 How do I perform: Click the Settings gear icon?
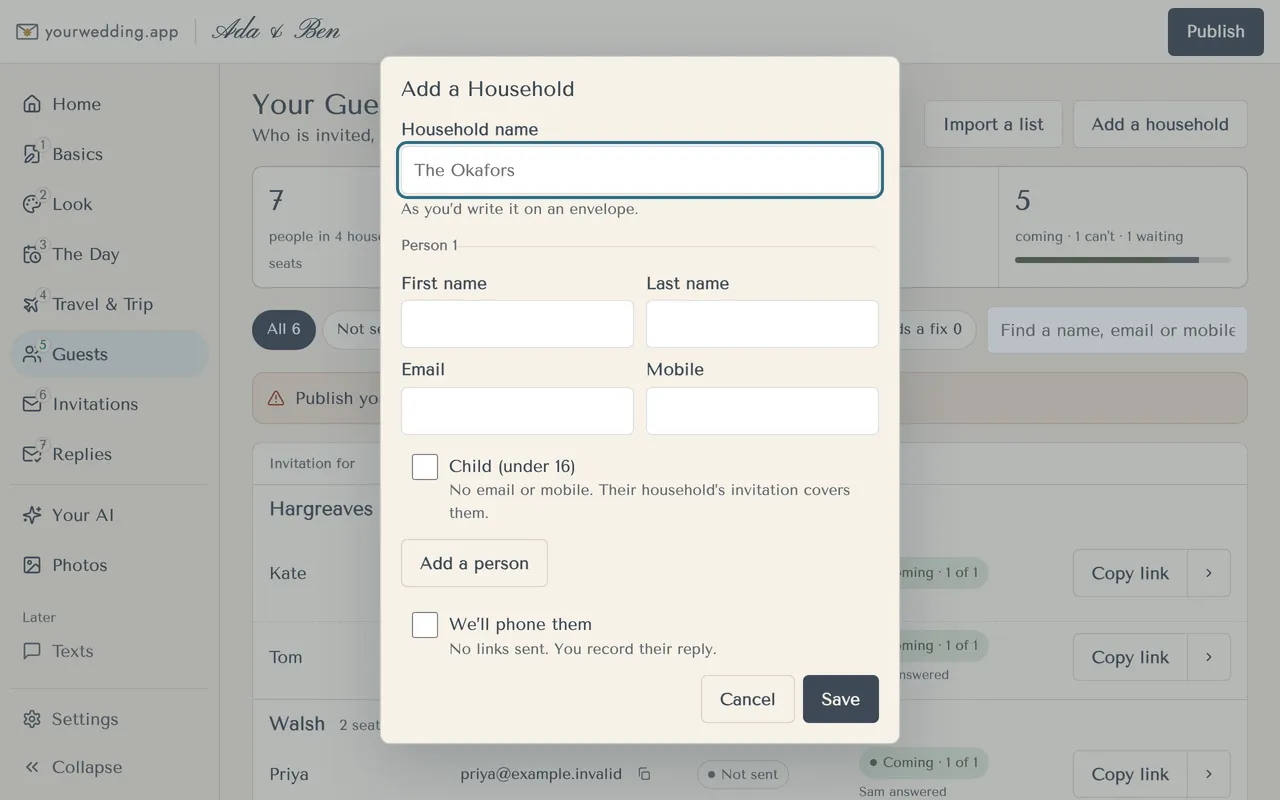[x=32, y=719]
